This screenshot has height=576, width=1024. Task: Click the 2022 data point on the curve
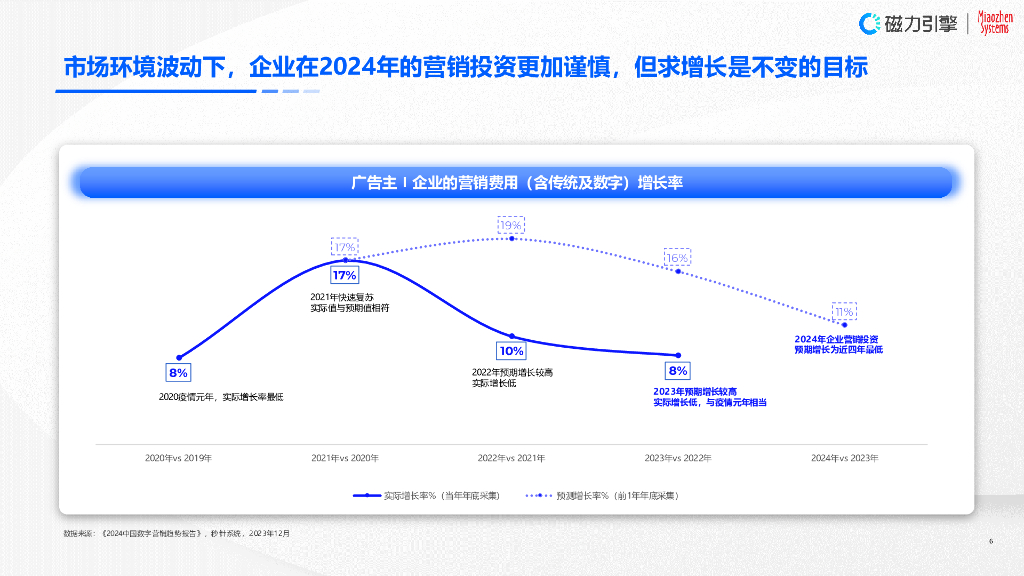point(510,334)
